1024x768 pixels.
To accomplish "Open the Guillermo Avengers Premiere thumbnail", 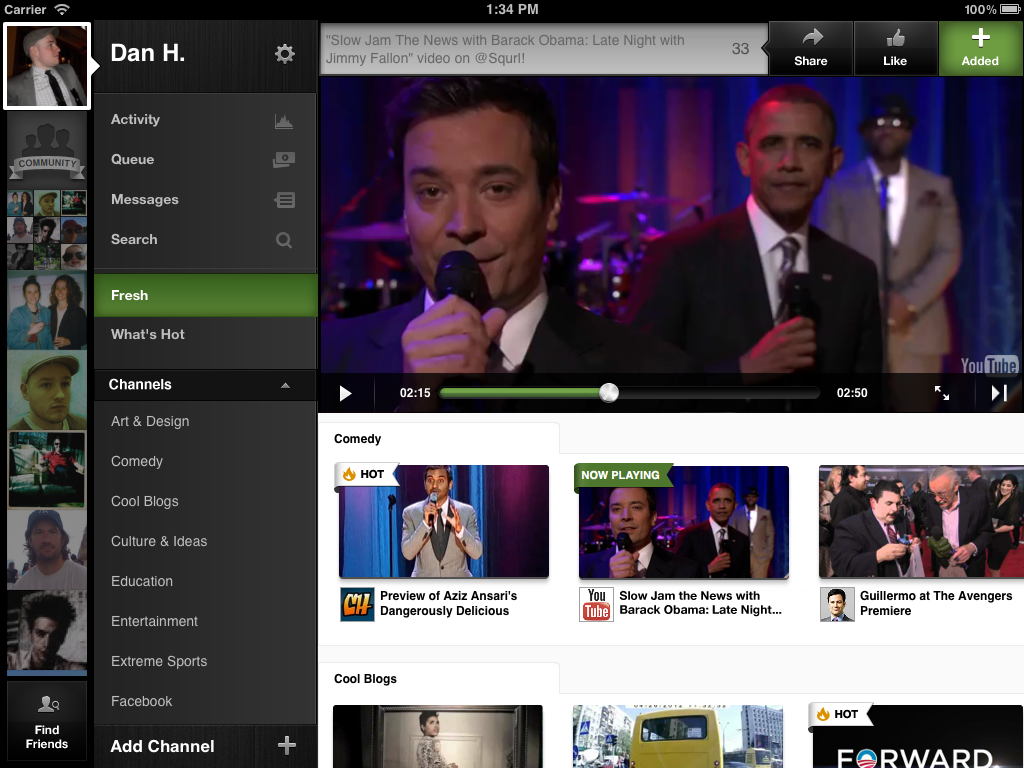I will tap(921, 522).
